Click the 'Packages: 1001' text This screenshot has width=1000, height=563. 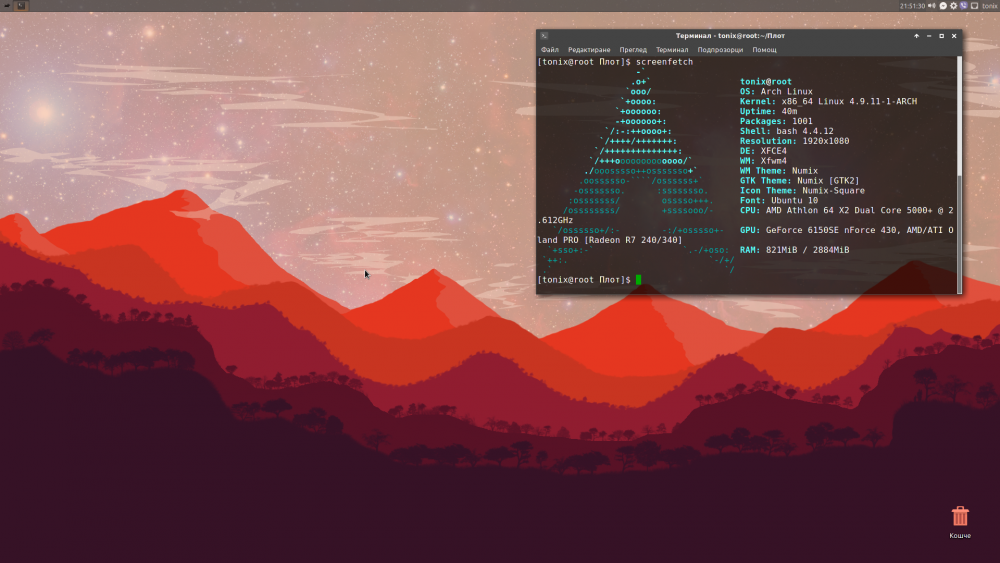coord(776,121)
